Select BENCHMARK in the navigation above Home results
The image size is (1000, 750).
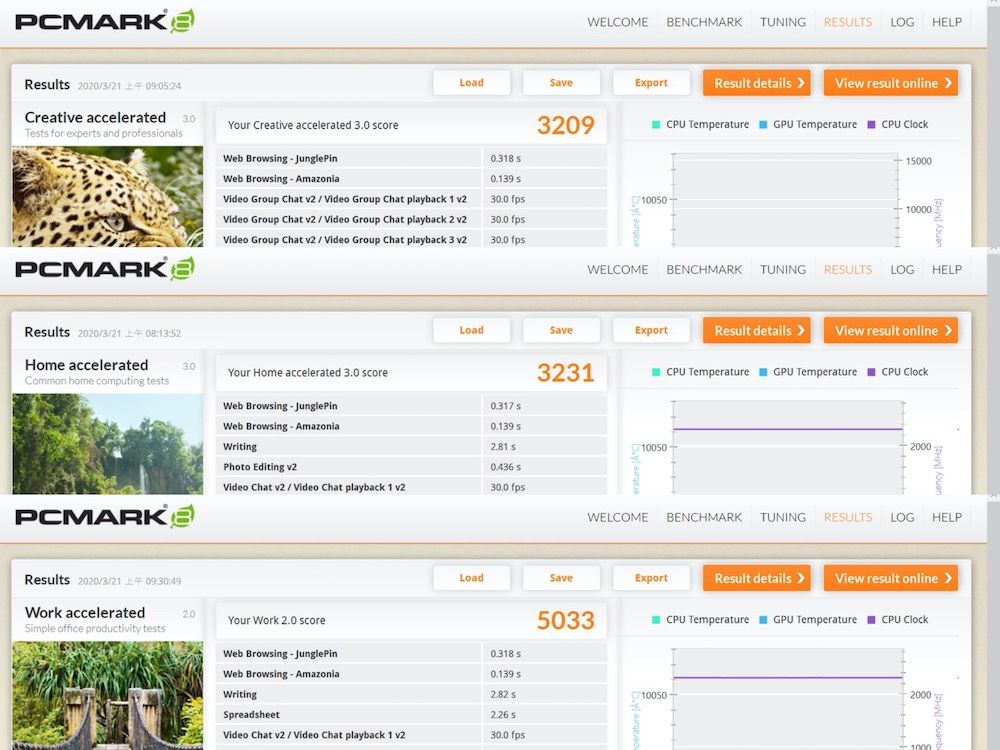pyautogui.click(x=704, y=270)
